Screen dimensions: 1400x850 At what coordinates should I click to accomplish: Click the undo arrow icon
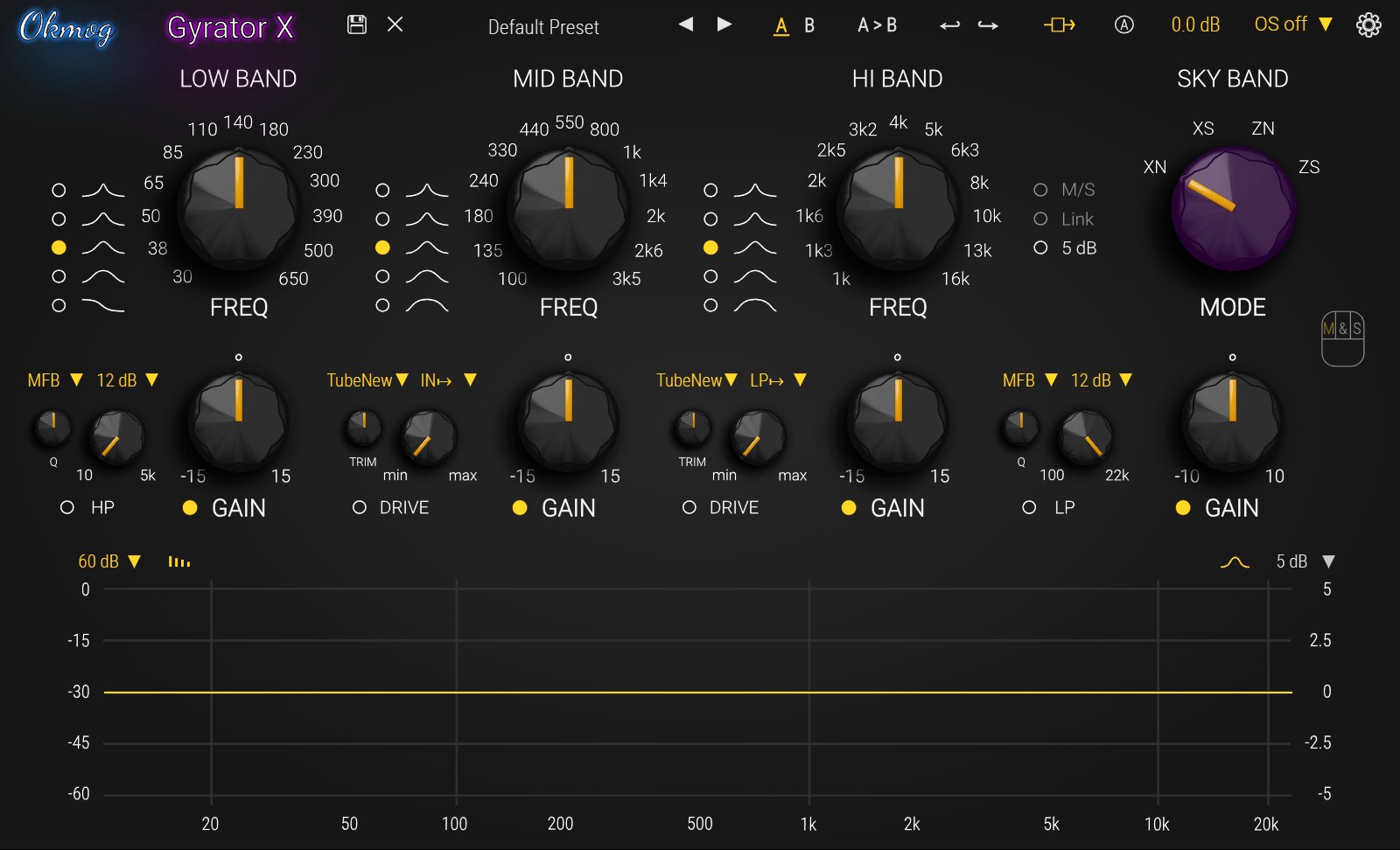click(x=949, y=25)
